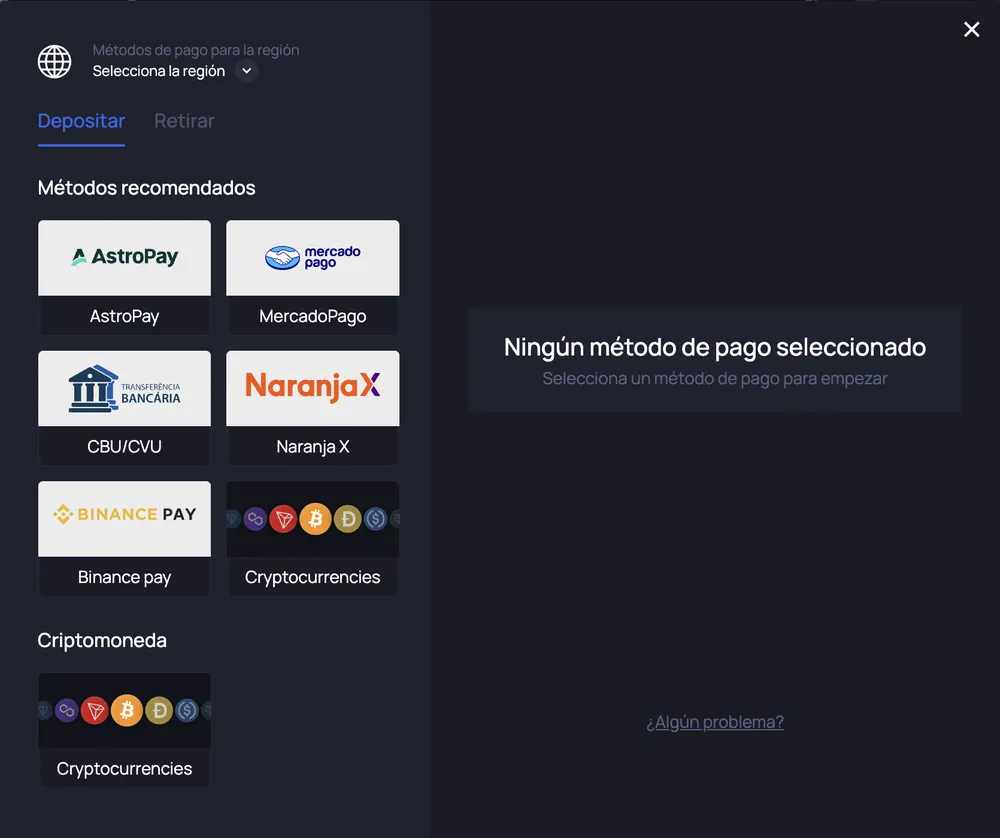Image resolution: width=1000 pixels, height=838 pixels.
Task: Click 'Métodos recomendados' heading
Action: pyautogui.click(x=147, y=187)
